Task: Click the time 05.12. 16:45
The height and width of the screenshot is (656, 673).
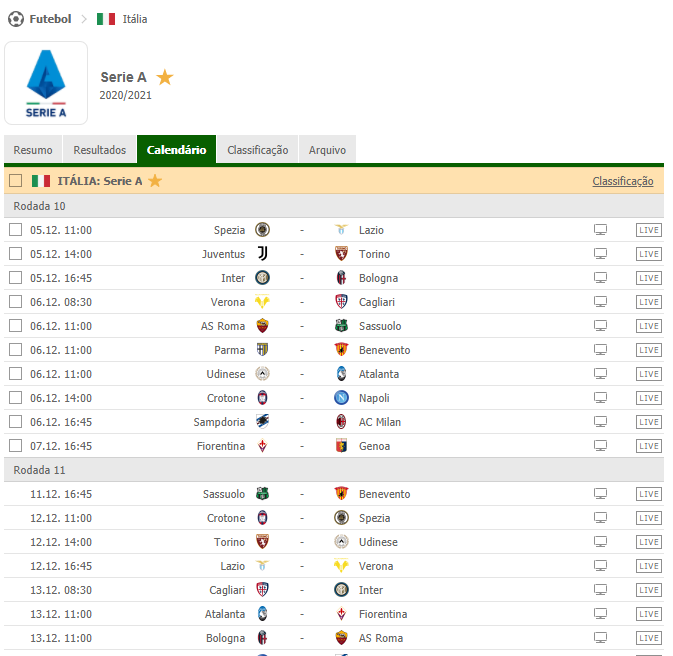Action: pos(61,278)
